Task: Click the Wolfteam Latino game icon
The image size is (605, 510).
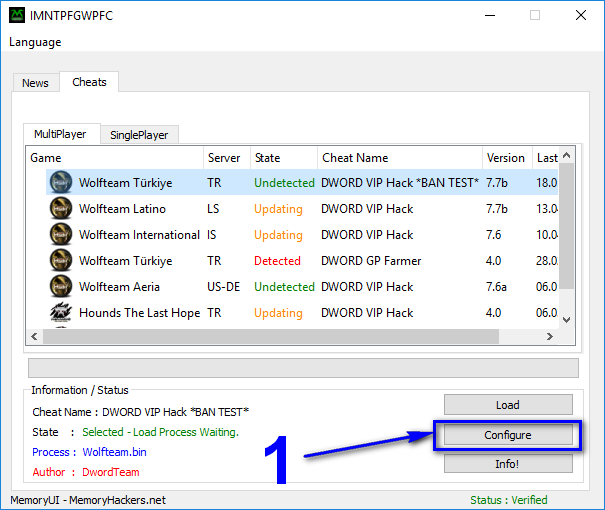Action: pos(61,208)
